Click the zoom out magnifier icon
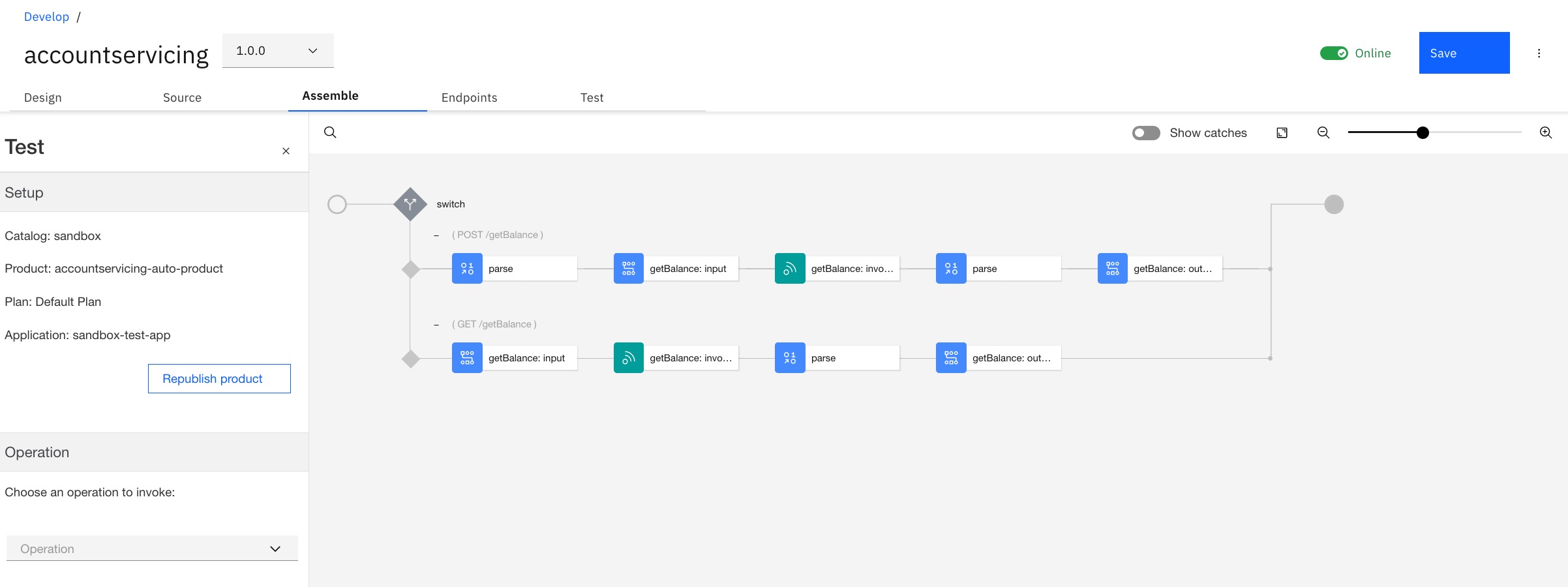 click(x=1323, y=133)
